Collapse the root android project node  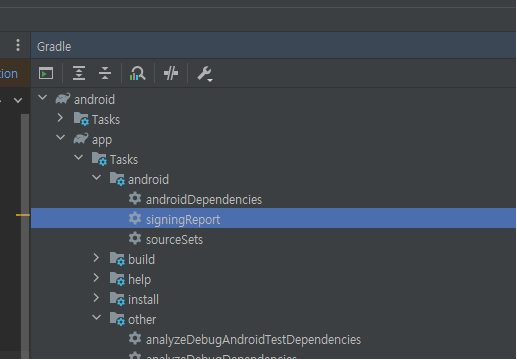[x=42, y=98]
